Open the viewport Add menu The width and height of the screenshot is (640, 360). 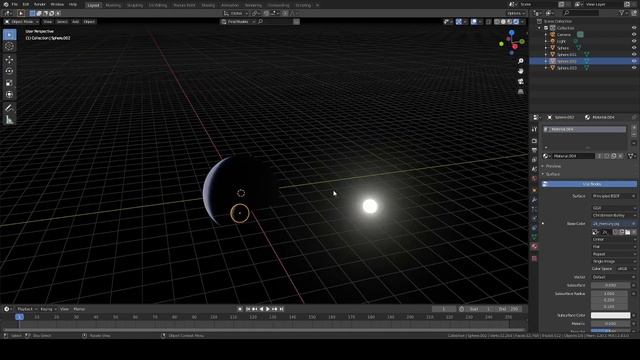76,22
